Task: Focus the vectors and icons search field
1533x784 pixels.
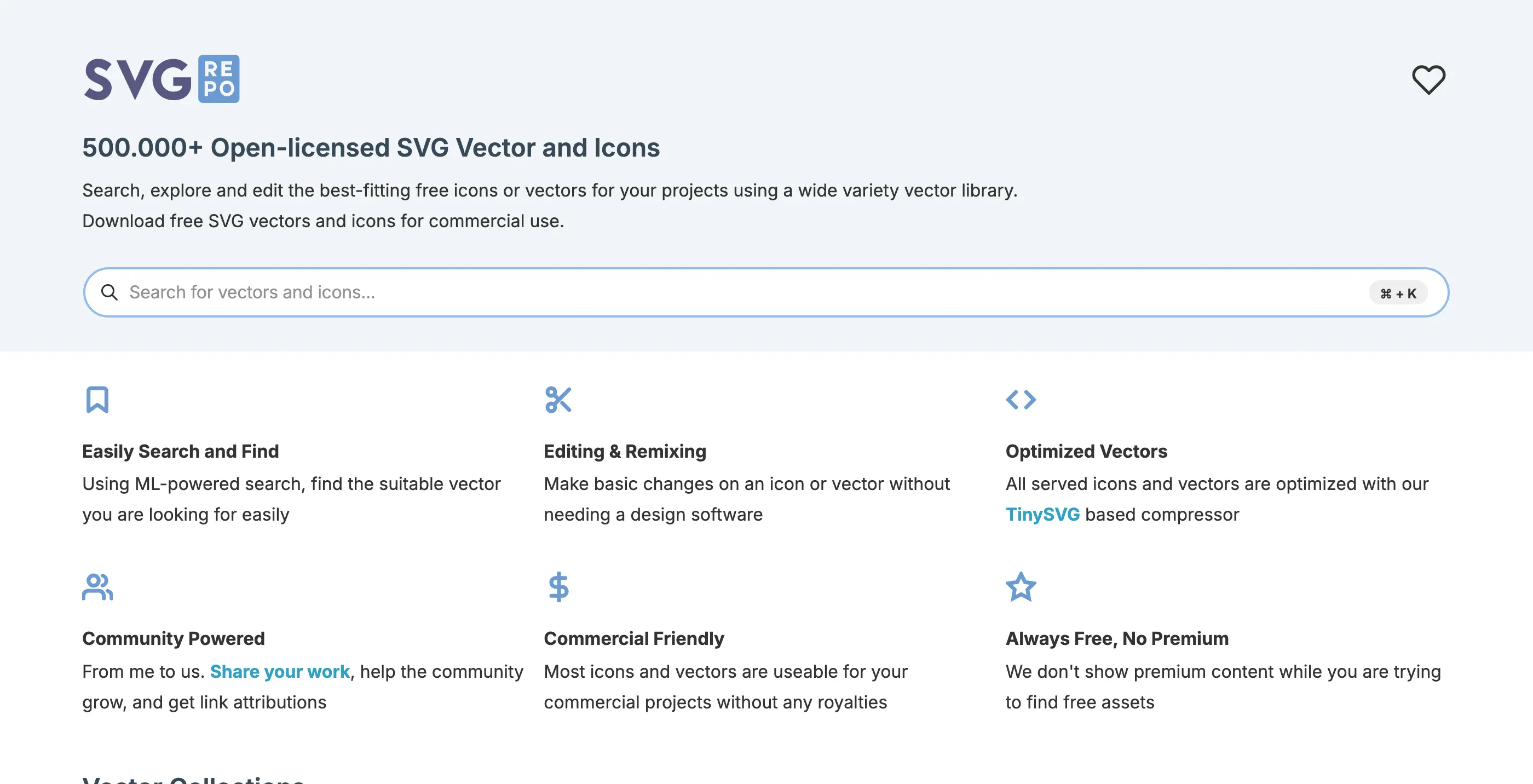Action: tap(766, 292)
